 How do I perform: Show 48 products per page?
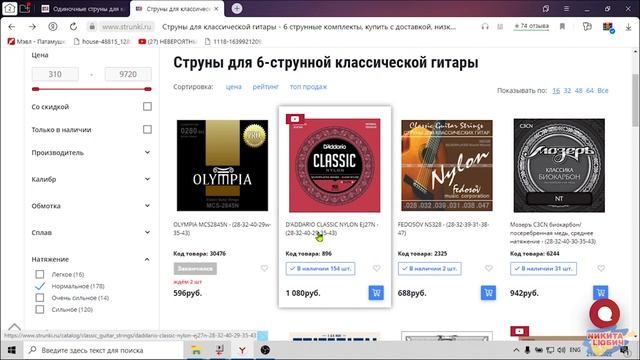(x=578, y=91)
